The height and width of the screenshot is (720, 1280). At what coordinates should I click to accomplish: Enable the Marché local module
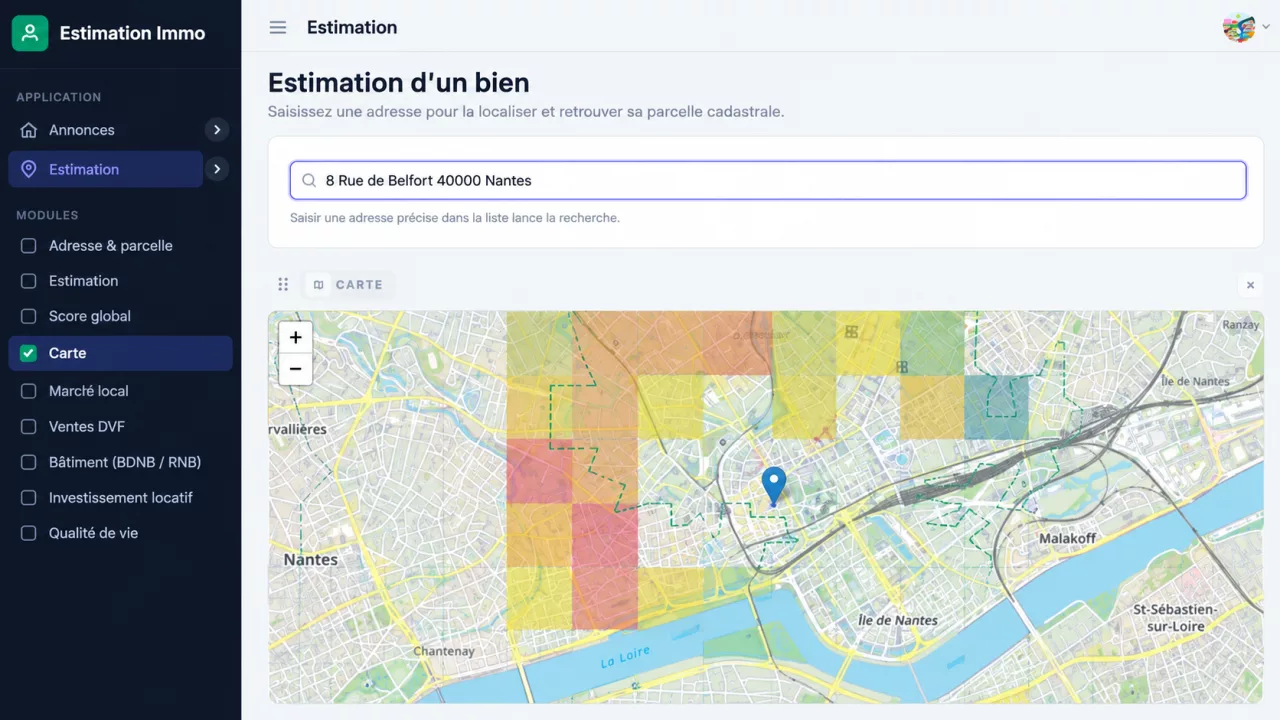[x=29, y=391]
